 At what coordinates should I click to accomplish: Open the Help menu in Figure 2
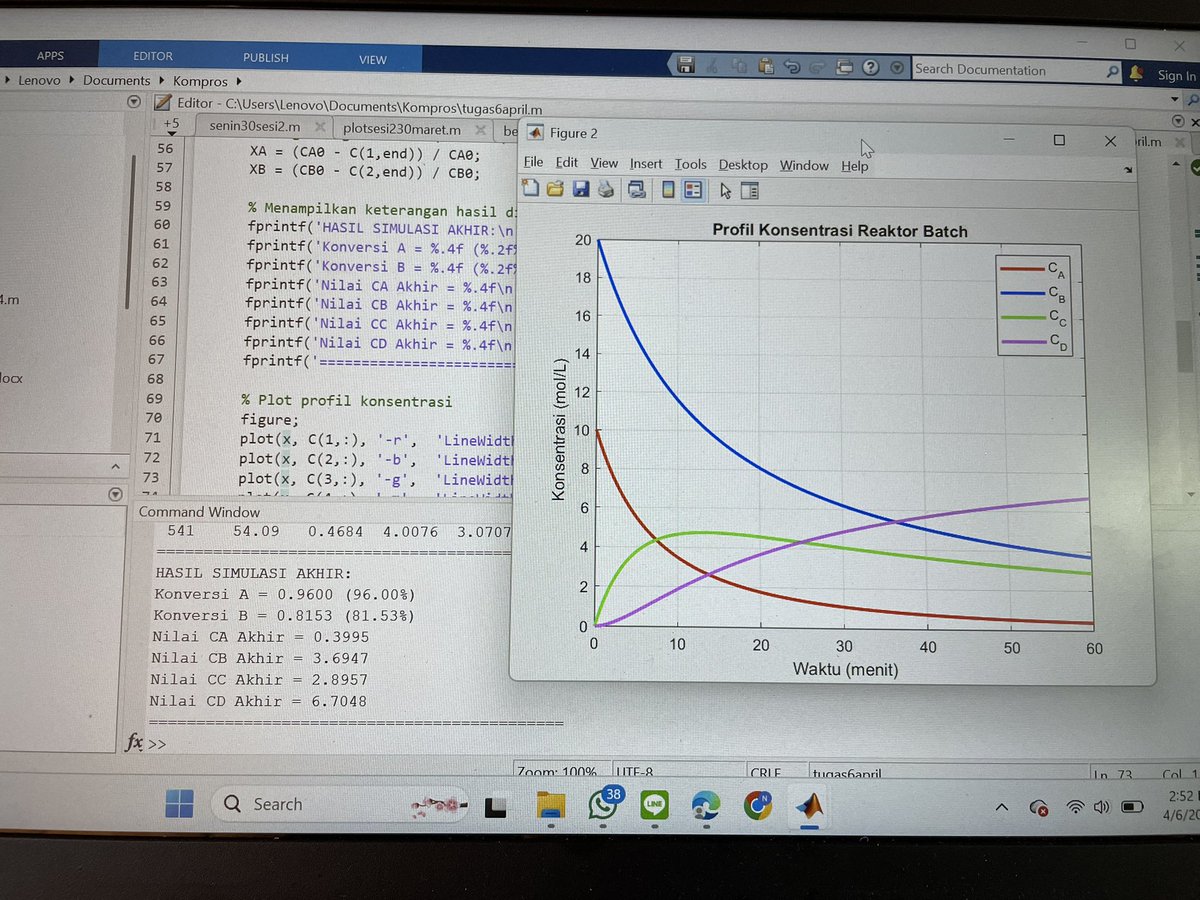pos(854,166)
